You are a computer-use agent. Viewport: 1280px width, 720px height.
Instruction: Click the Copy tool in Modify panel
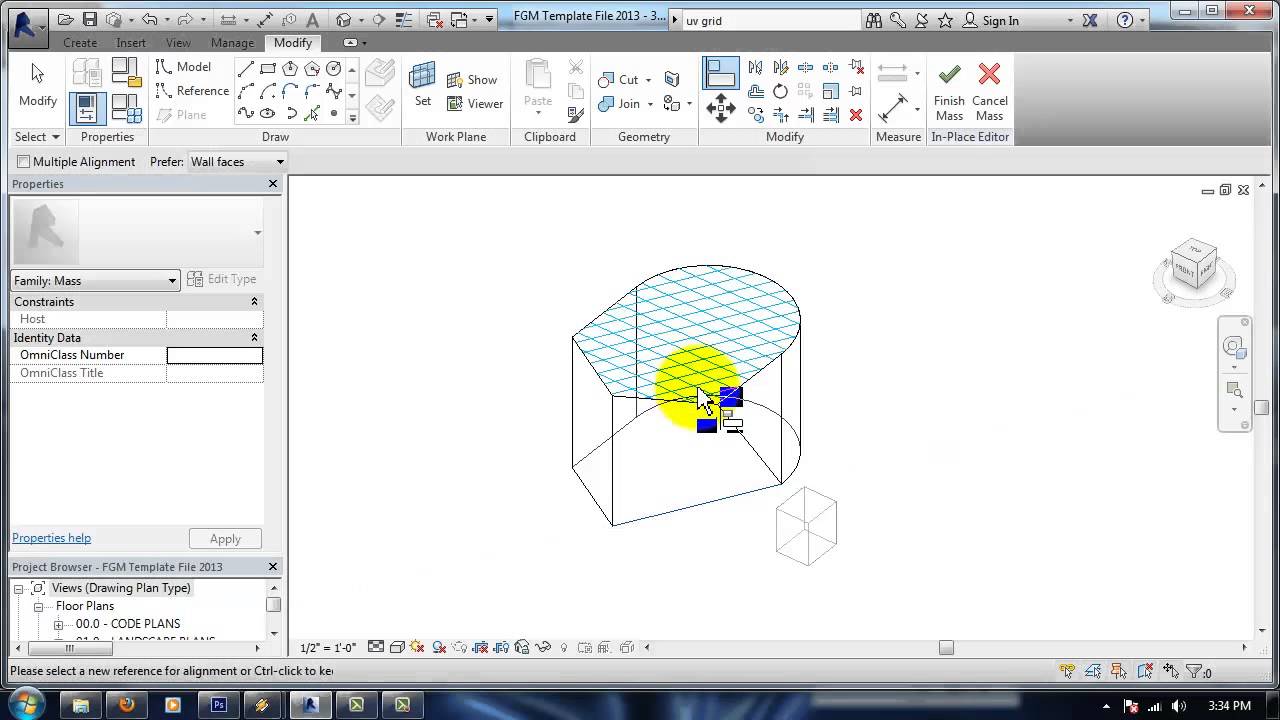pyautogui.click(x=756, y=115)
